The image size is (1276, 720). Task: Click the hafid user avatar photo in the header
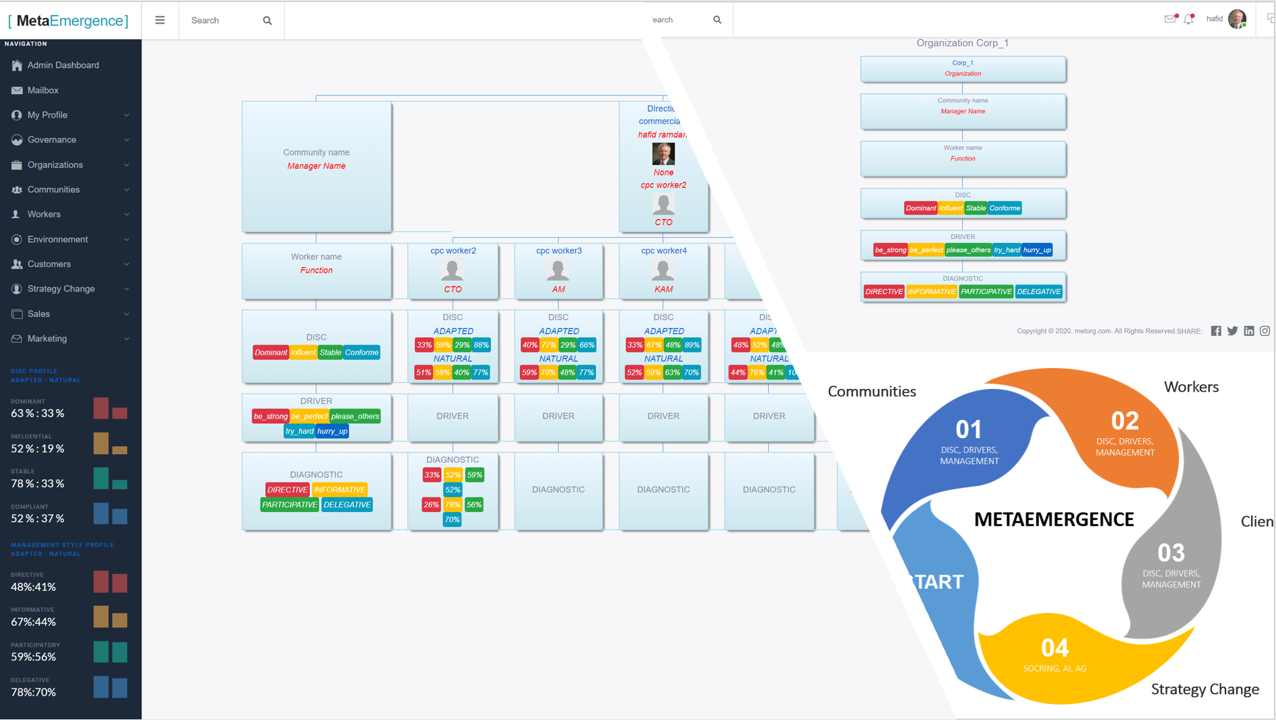1237,19
